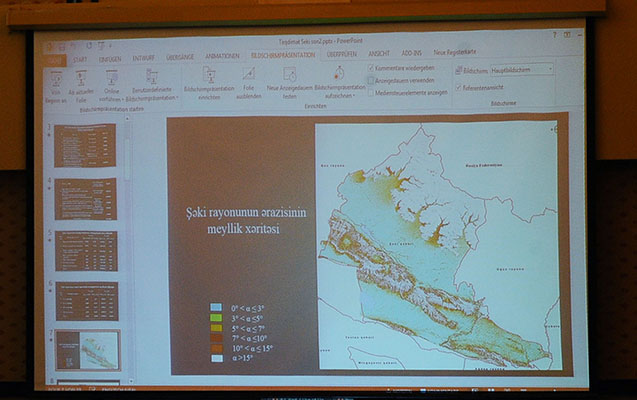Click Ab aktueller Folie slideshow icon

tap(82, 78)
